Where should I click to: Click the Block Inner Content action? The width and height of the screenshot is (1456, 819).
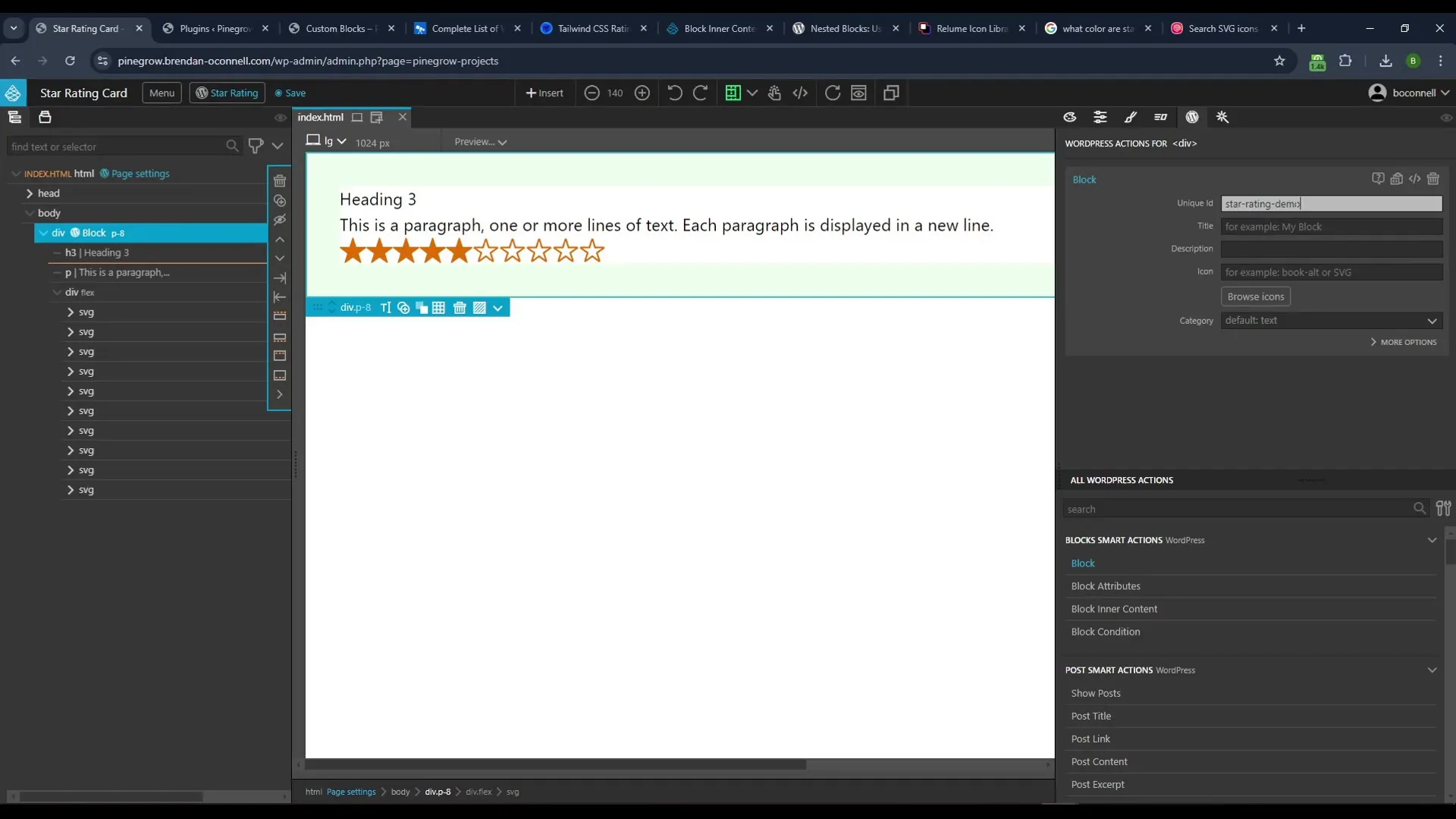click(x=1114, y=608)
